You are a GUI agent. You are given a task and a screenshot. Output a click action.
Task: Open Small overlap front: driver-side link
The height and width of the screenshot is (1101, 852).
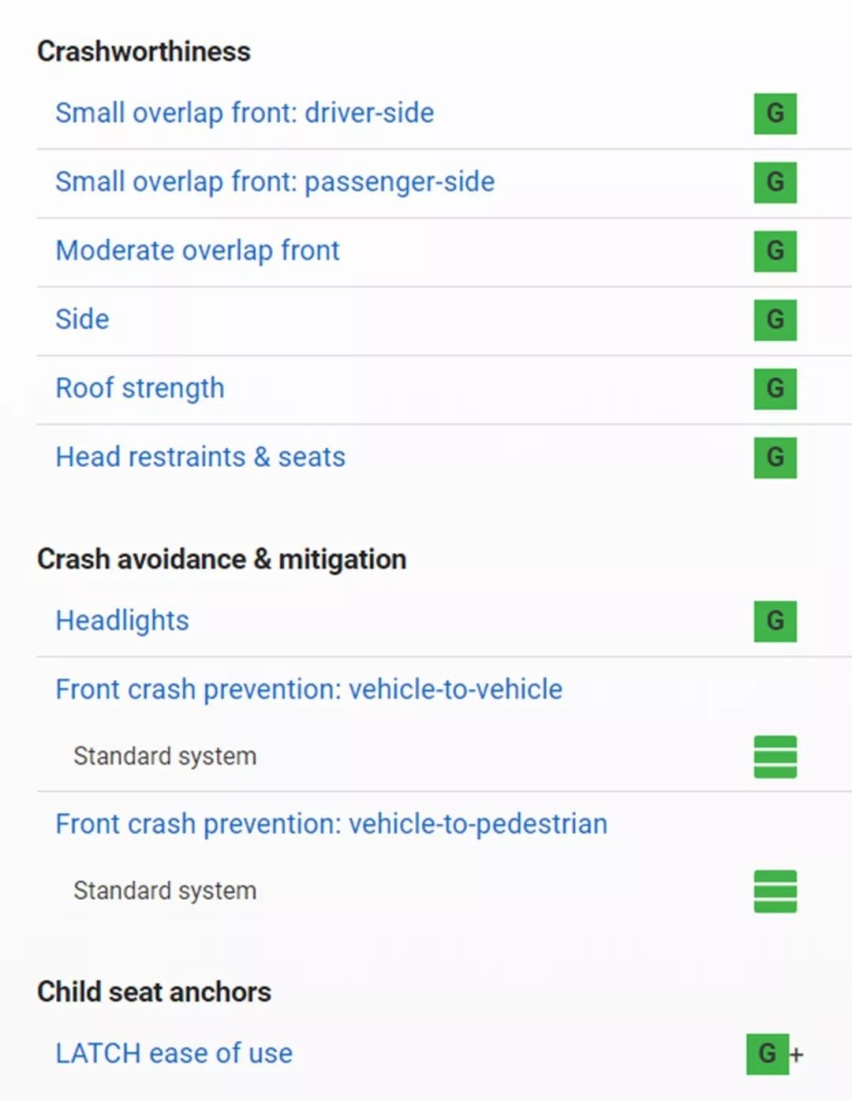click(x=244, y=113)
